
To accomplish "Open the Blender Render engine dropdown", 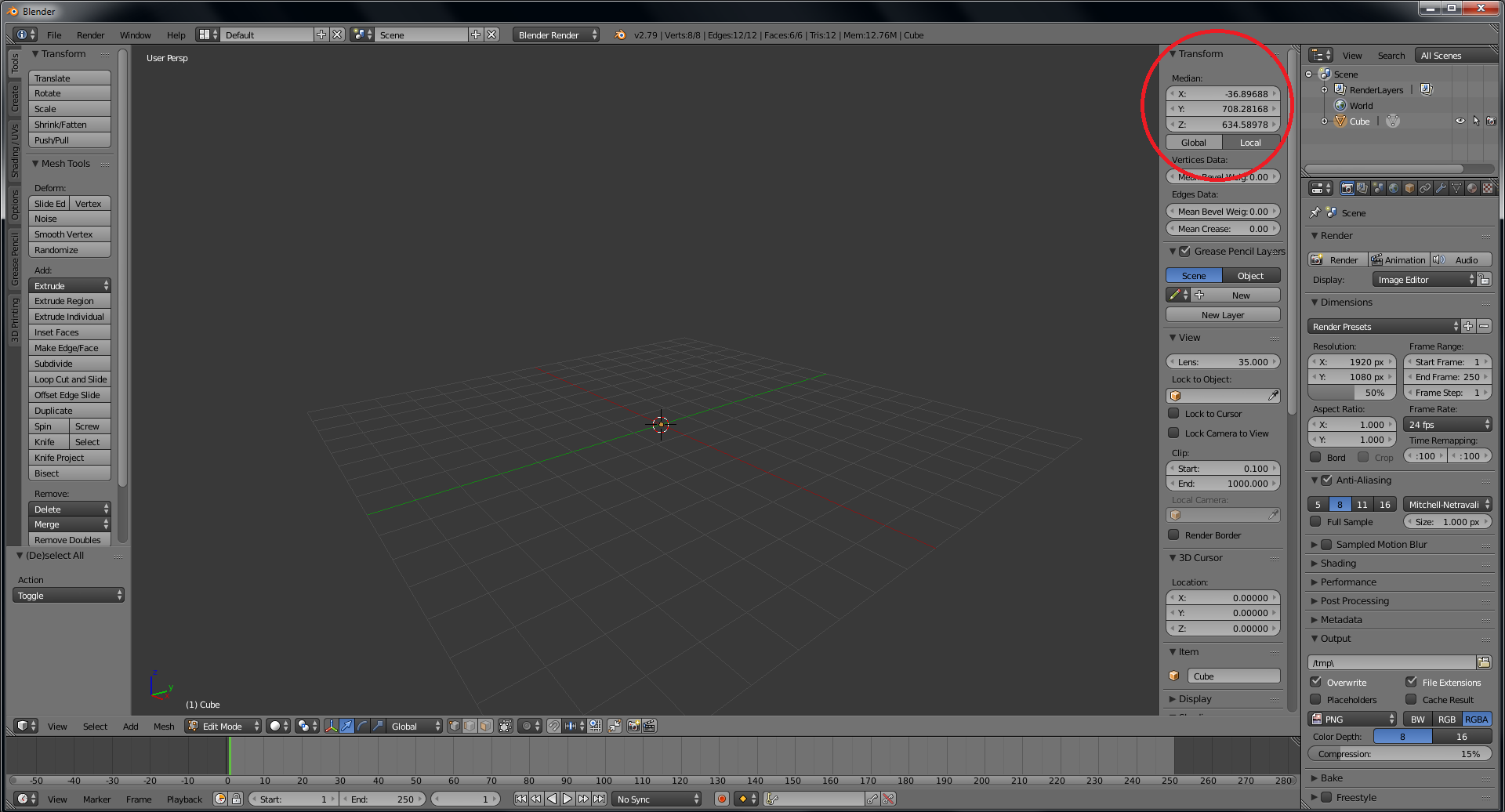I will (556, 34).
